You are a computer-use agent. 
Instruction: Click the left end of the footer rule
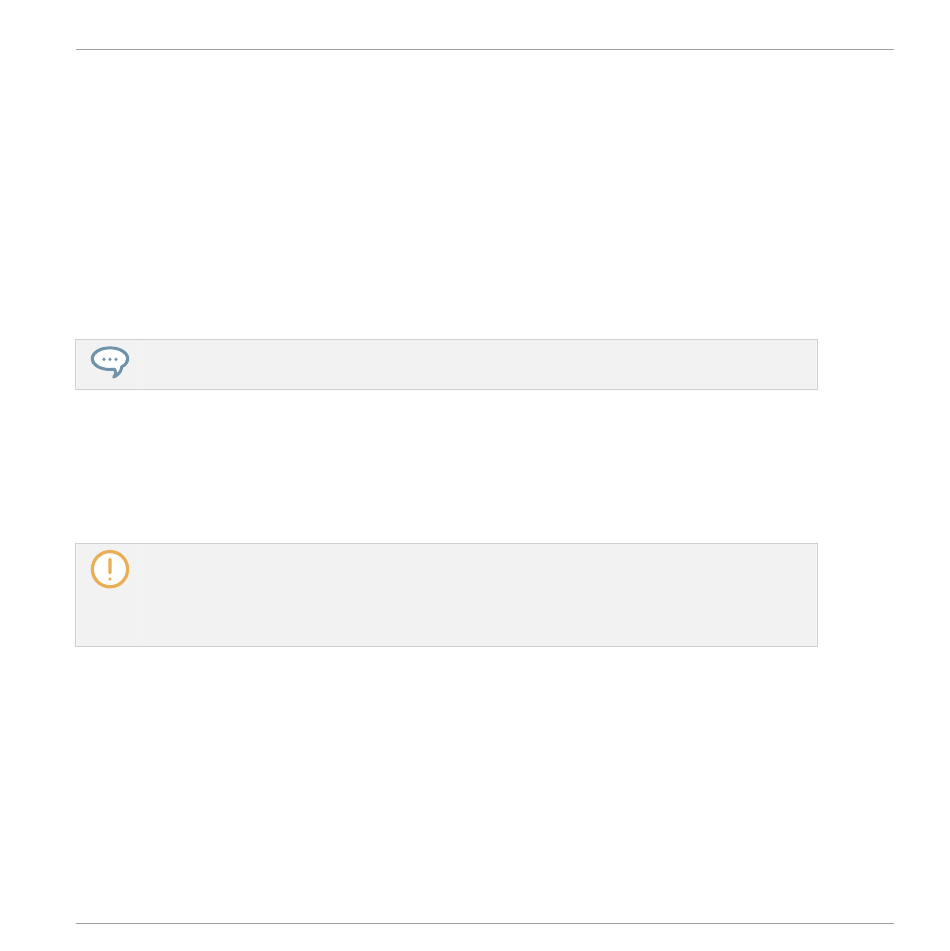point(80,923)
